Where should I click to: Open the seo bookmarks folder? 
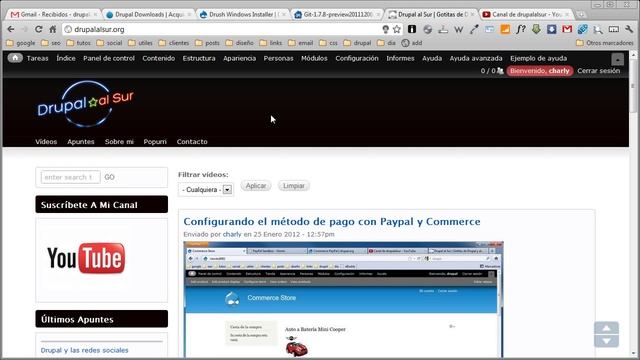tap(51, 43)
